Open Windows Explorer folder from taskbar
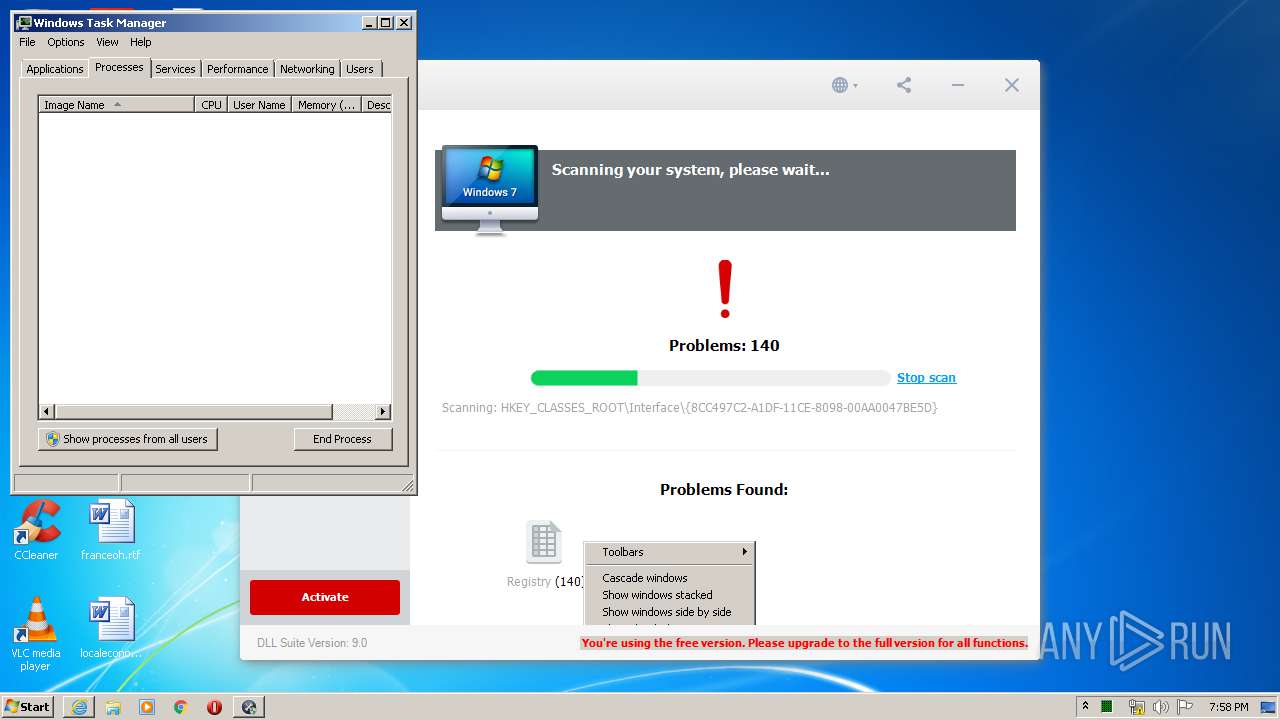1280x720 pixels. coord(113,707)
